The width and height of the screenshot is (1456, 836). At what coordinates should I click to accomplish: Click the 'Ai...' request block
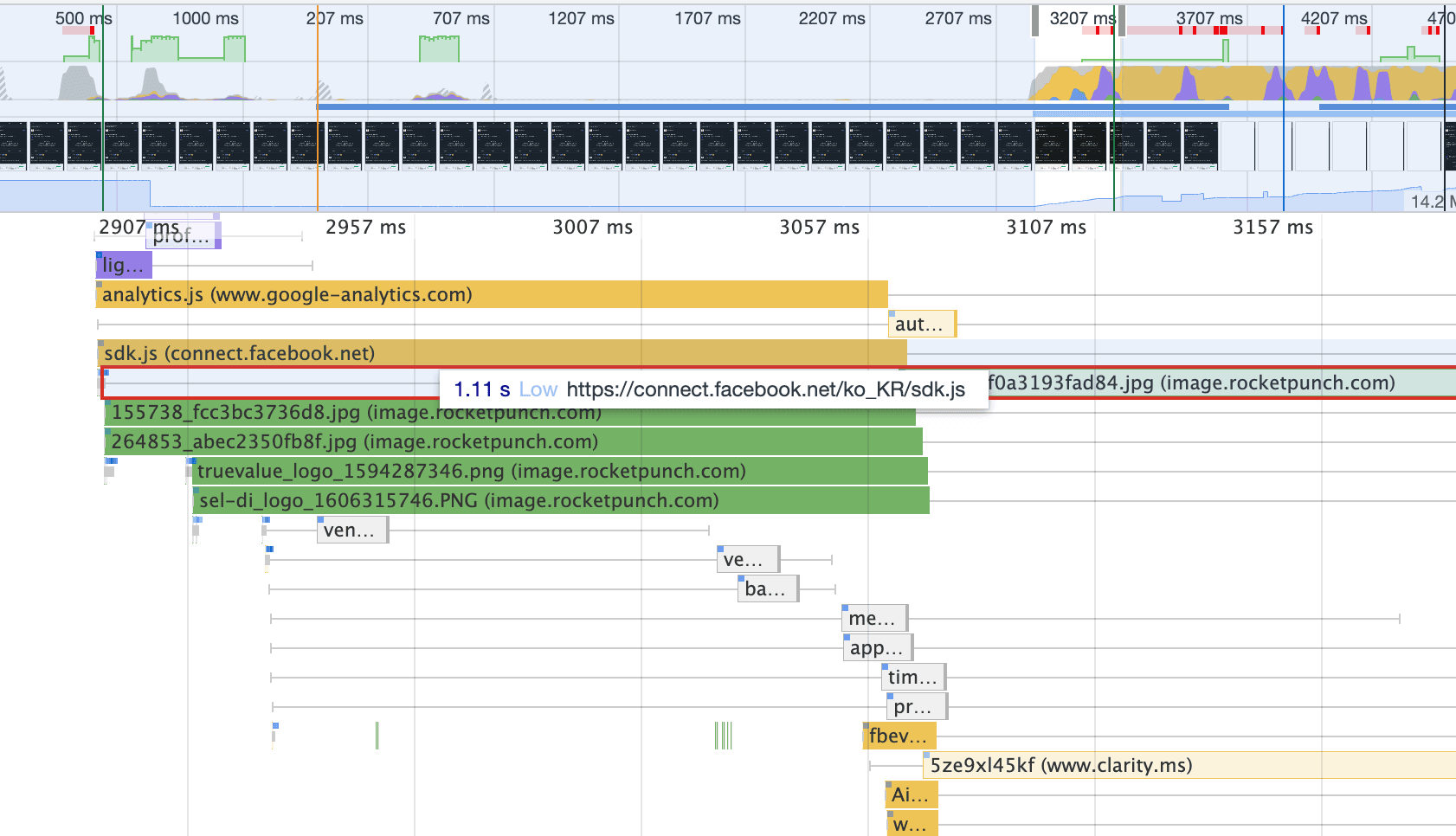tap(912, 794)
